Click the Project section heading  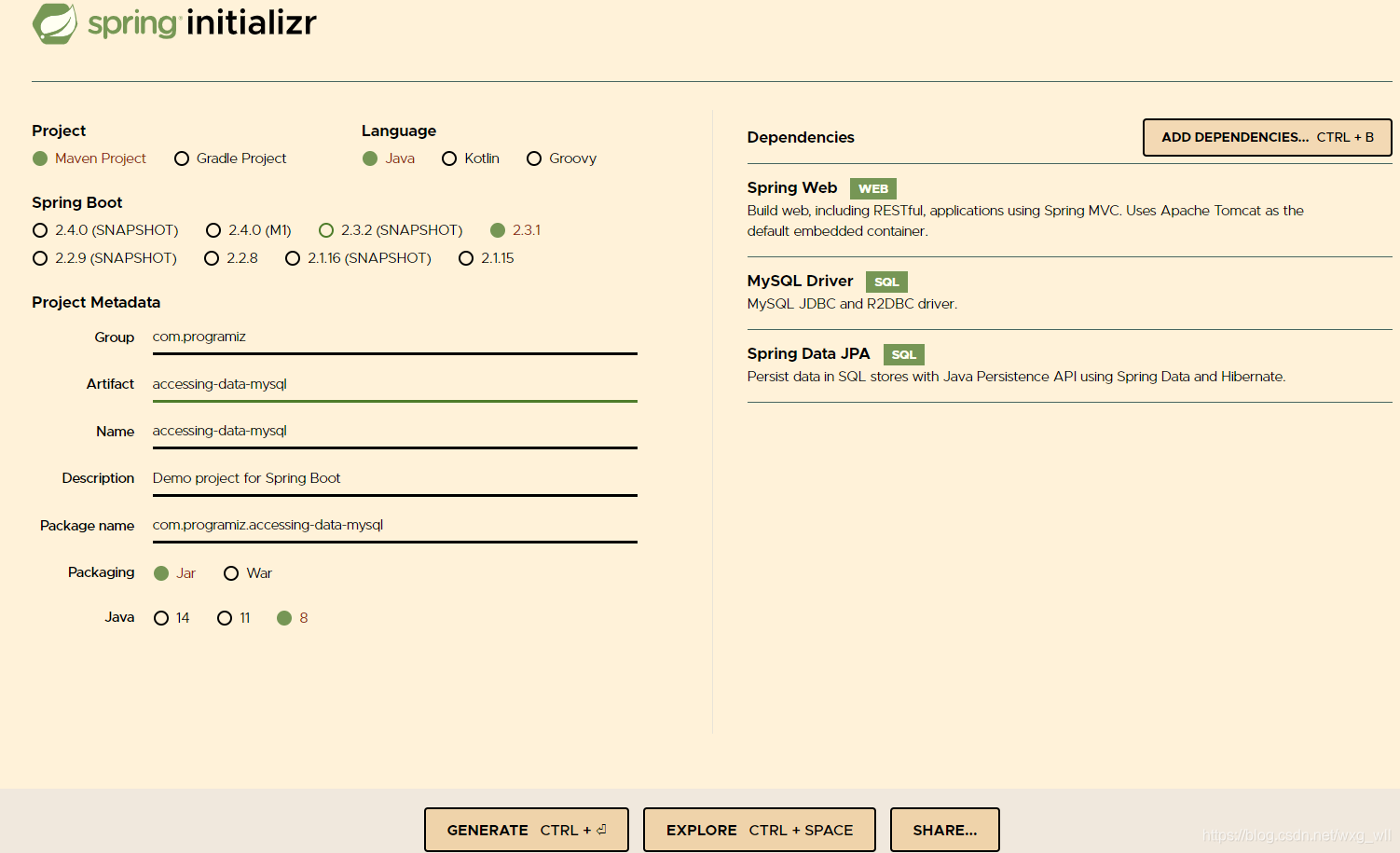tap(59, 131)
